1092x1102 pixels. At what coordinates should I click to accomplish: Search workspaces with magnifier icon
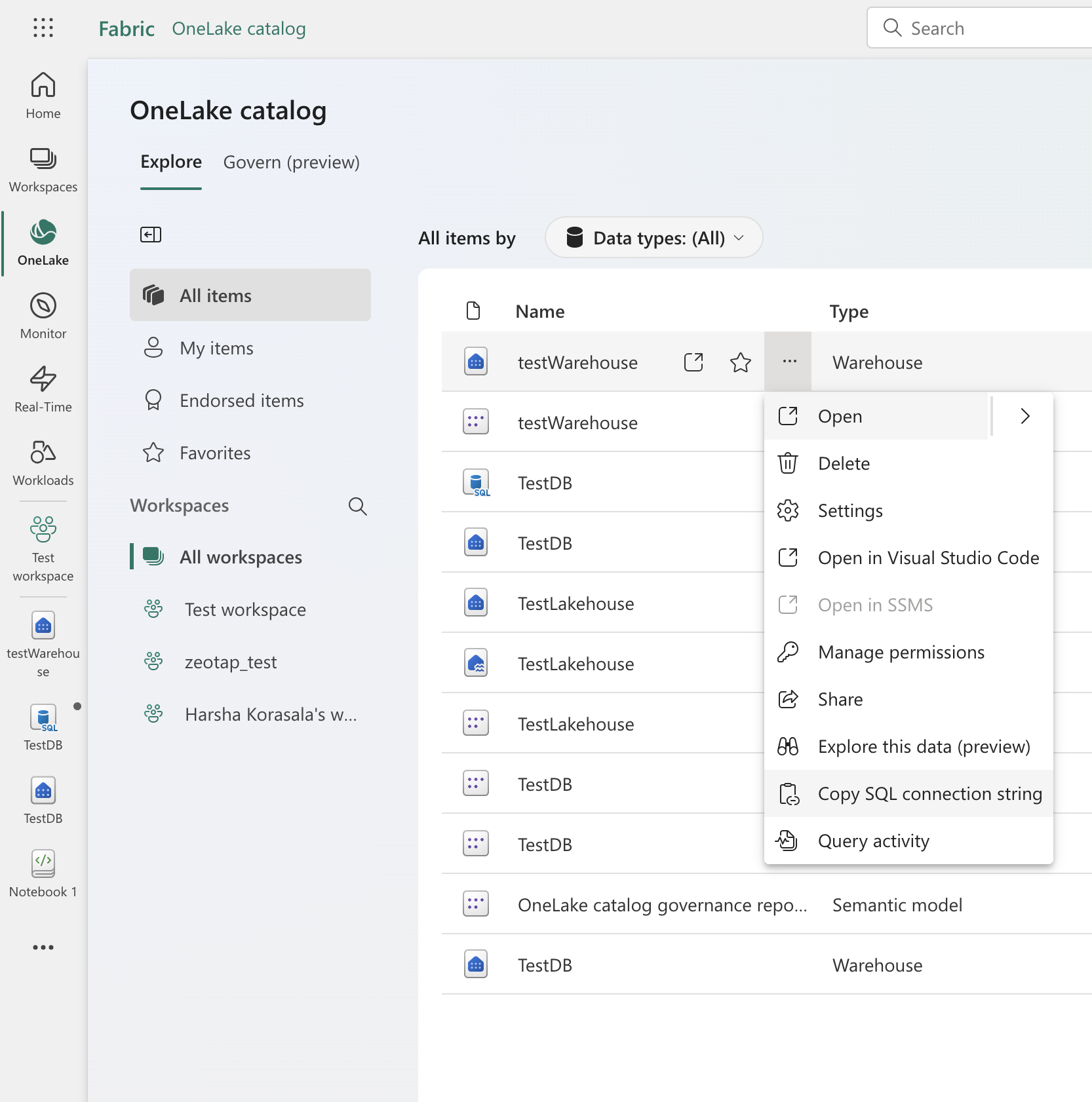pyautogui.click(x=357, y=506)
